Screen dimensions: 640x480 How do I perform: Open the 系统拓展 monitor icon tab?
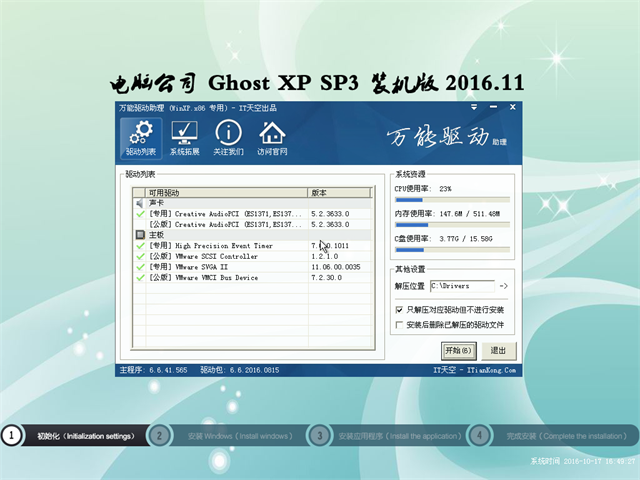click(x=184, y=138)
